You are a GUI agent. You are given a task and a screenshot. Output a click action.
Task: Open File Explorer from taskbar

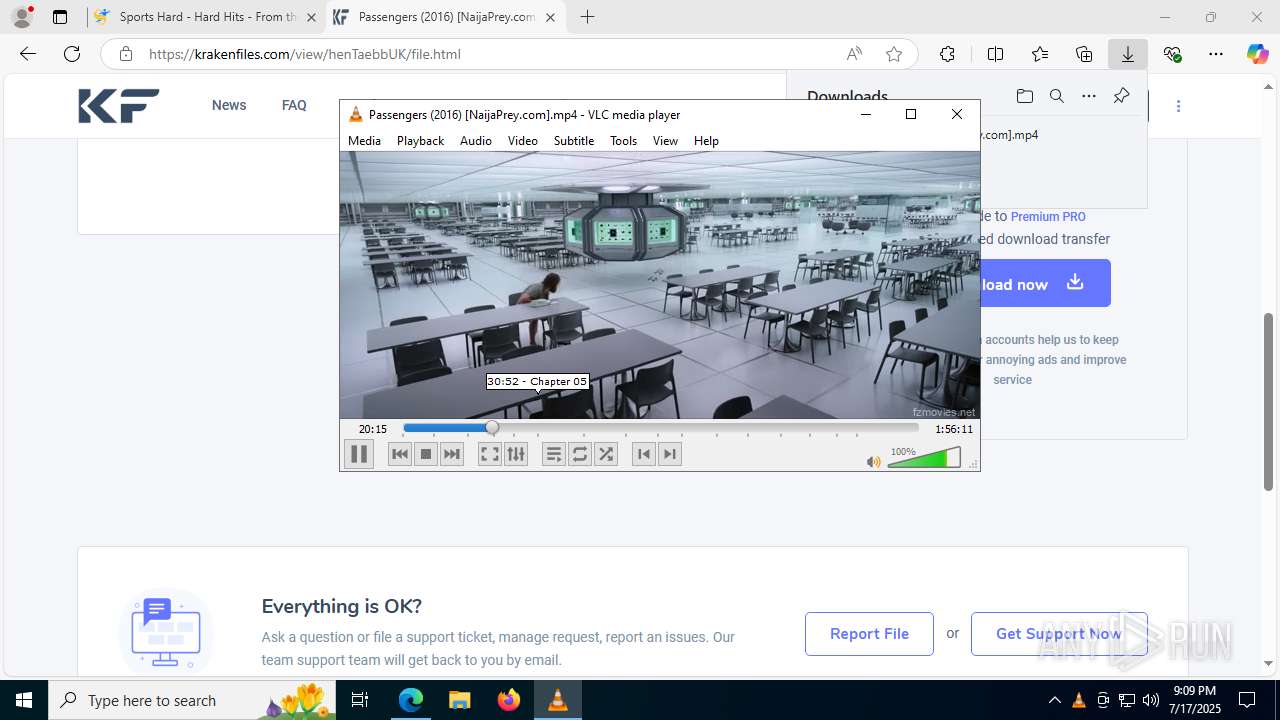click(x=460, y=700)
